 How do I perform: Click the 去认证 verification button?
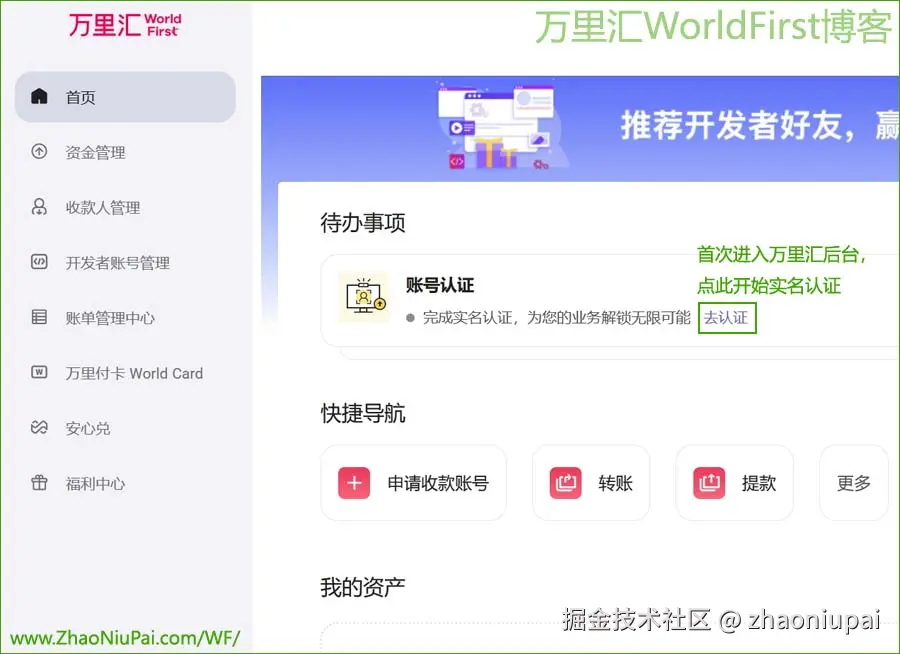point(727,318)
